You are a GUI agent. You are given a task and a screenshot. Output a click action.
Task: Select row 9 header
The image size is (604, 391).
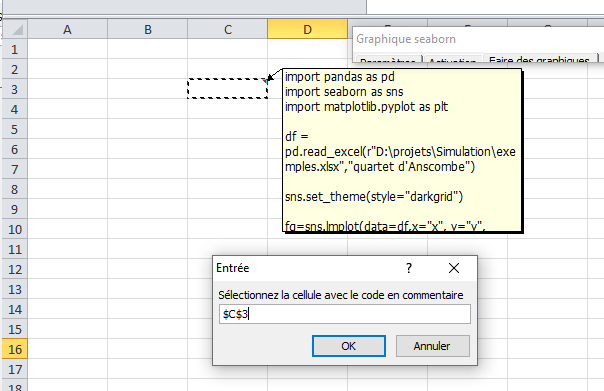tap(15, 210)
